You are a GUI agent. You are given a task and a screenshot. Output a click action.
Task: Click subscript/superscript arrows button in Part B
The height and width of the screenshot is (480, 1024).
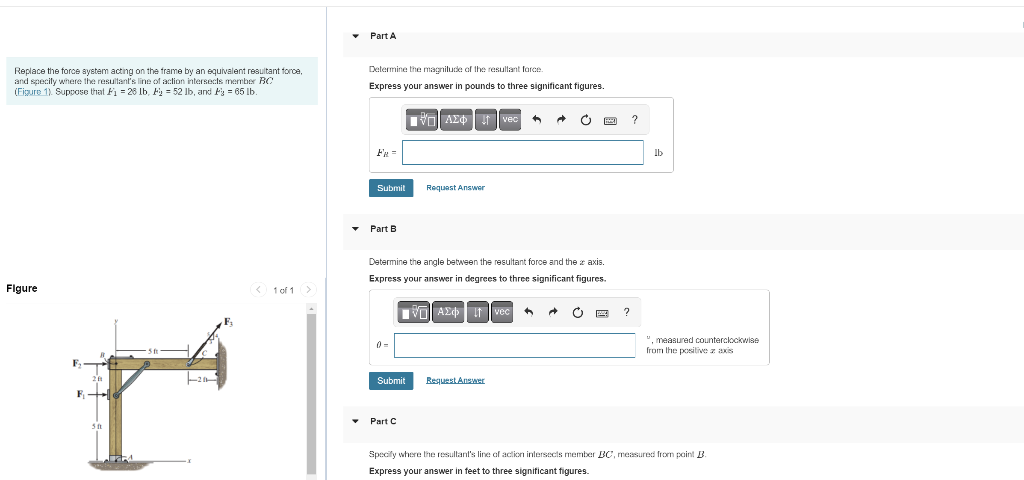[x=478, y=312]
